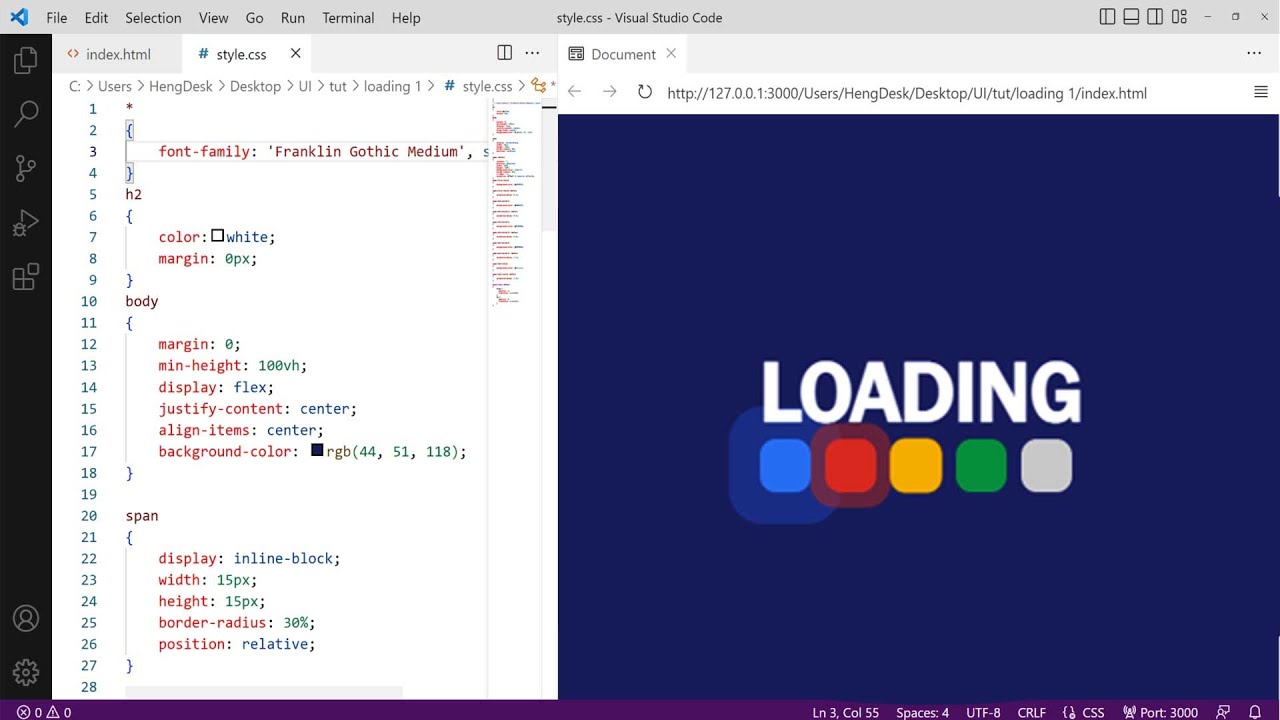
Task: Click the Port: 3000 status item
Action: coord(1160,712)
